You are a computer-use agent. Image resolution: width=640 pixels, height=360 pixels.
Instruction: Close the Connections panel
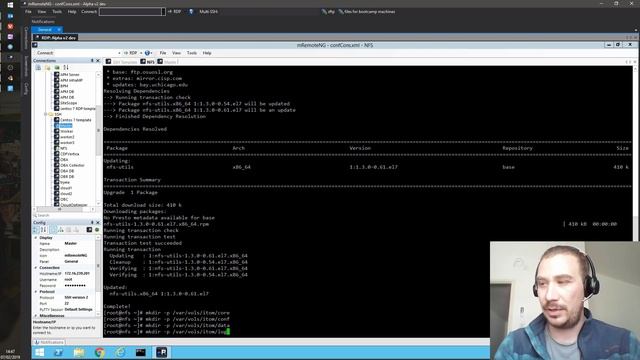pyautogui.click(x=98, y=60)
